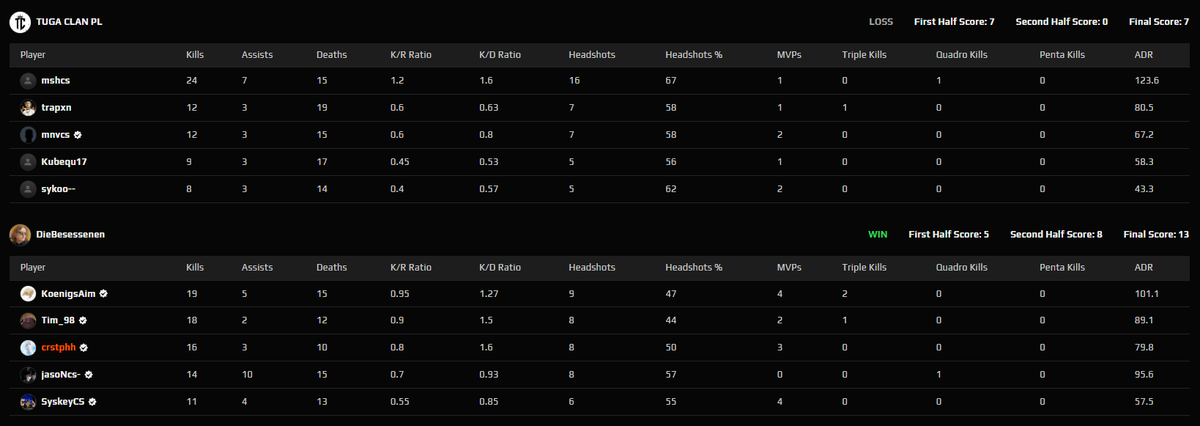Image resolution: width=1200 pixels, height=426 pixels.
Task: Select Headshots % header in DieBesessenen table
Action: [693, 268]
